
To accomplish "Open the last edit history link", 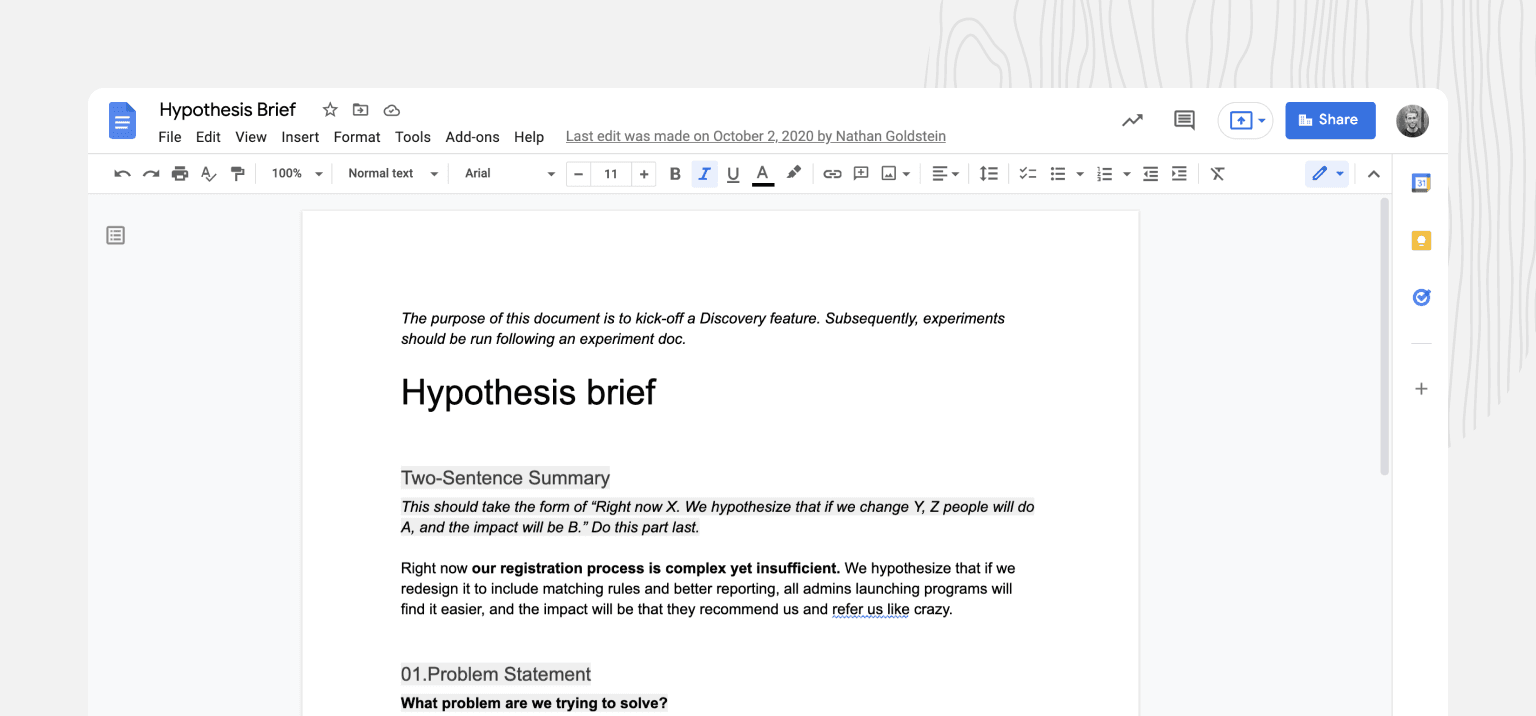I will coord(755,136).
